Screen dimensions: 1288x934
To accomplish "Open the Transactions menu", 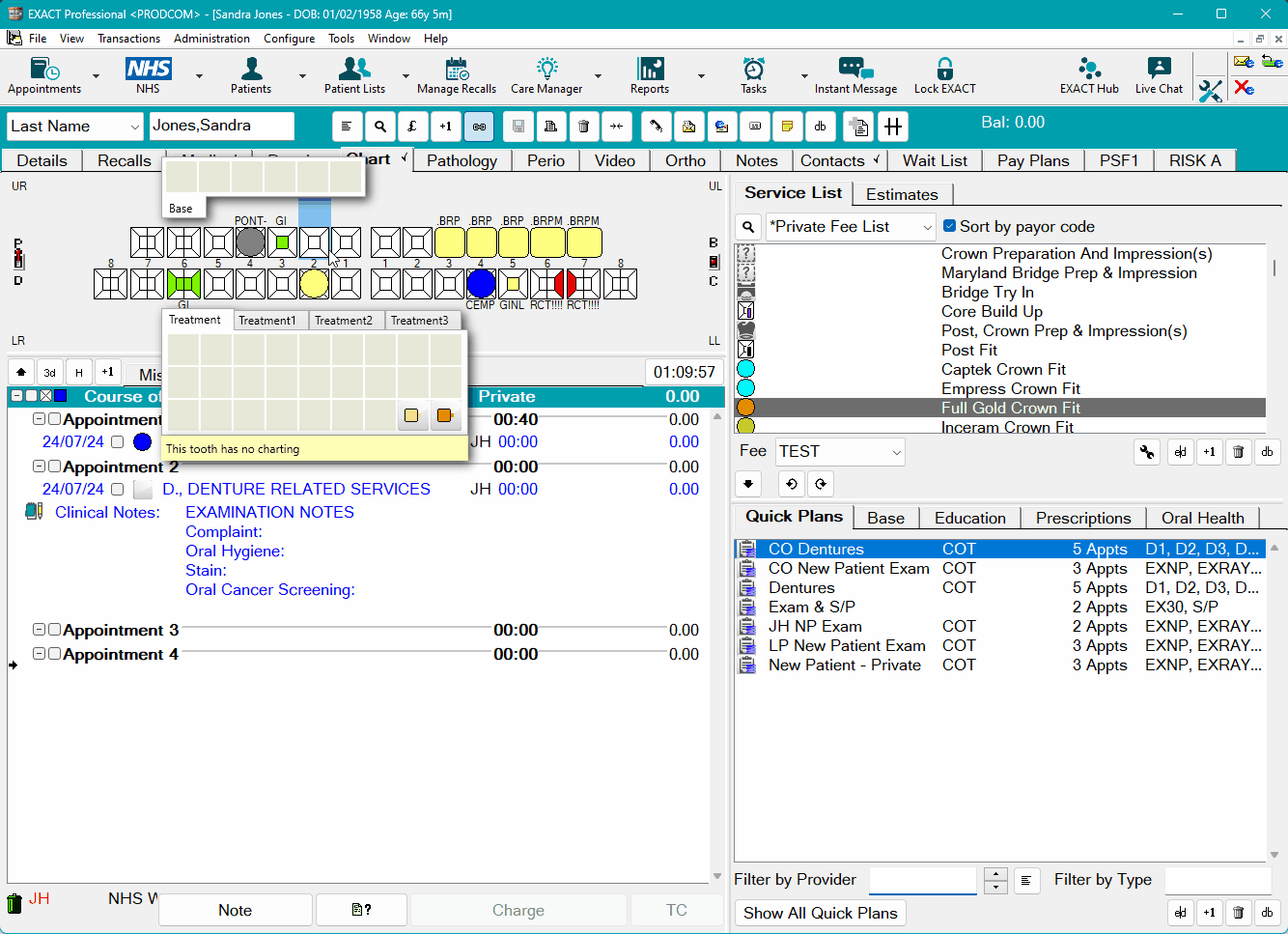I will [x=128, y=39].
